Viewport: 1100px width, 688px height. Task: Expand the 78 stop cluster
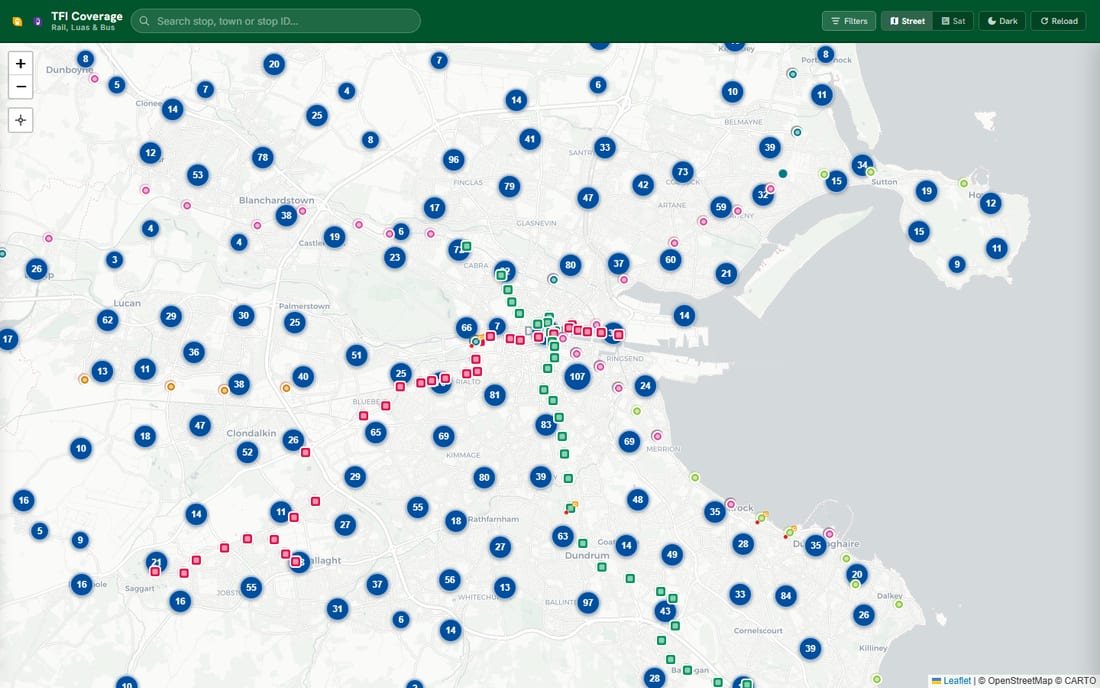pos(262,158)
